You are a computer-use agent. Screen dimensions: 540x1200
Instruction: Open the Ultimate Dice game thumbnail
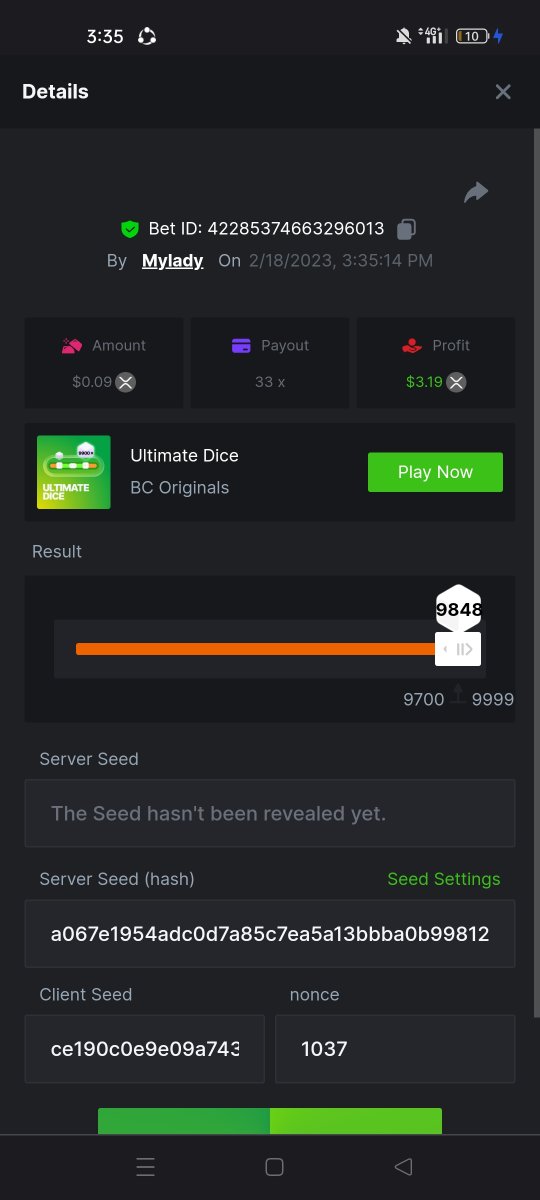tap(74, 472)
